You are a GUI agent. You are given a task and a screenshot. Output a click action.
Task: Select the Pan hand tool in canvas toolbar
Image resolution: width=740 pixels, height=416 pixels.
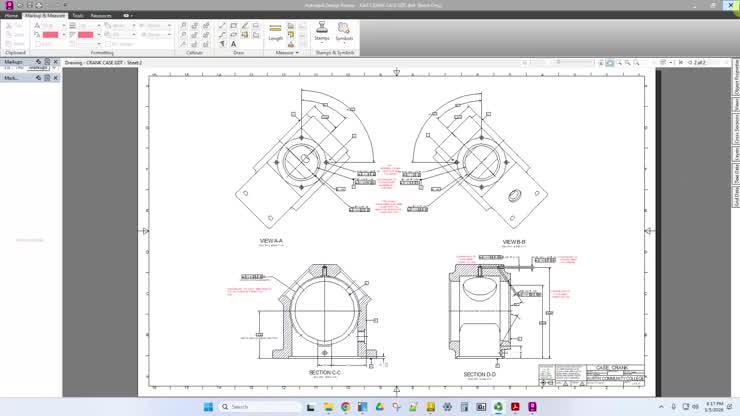[x=610, y=62]
